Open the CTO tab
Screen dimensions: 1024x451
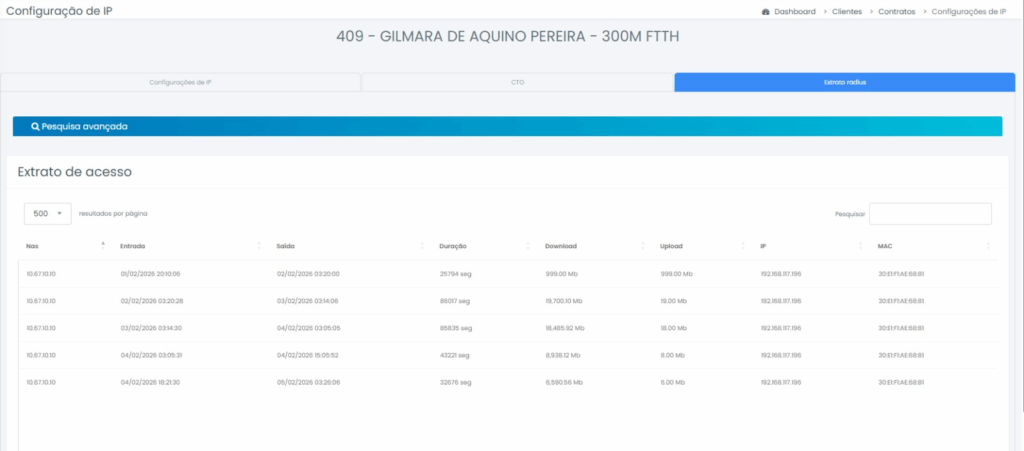point(517,82)
